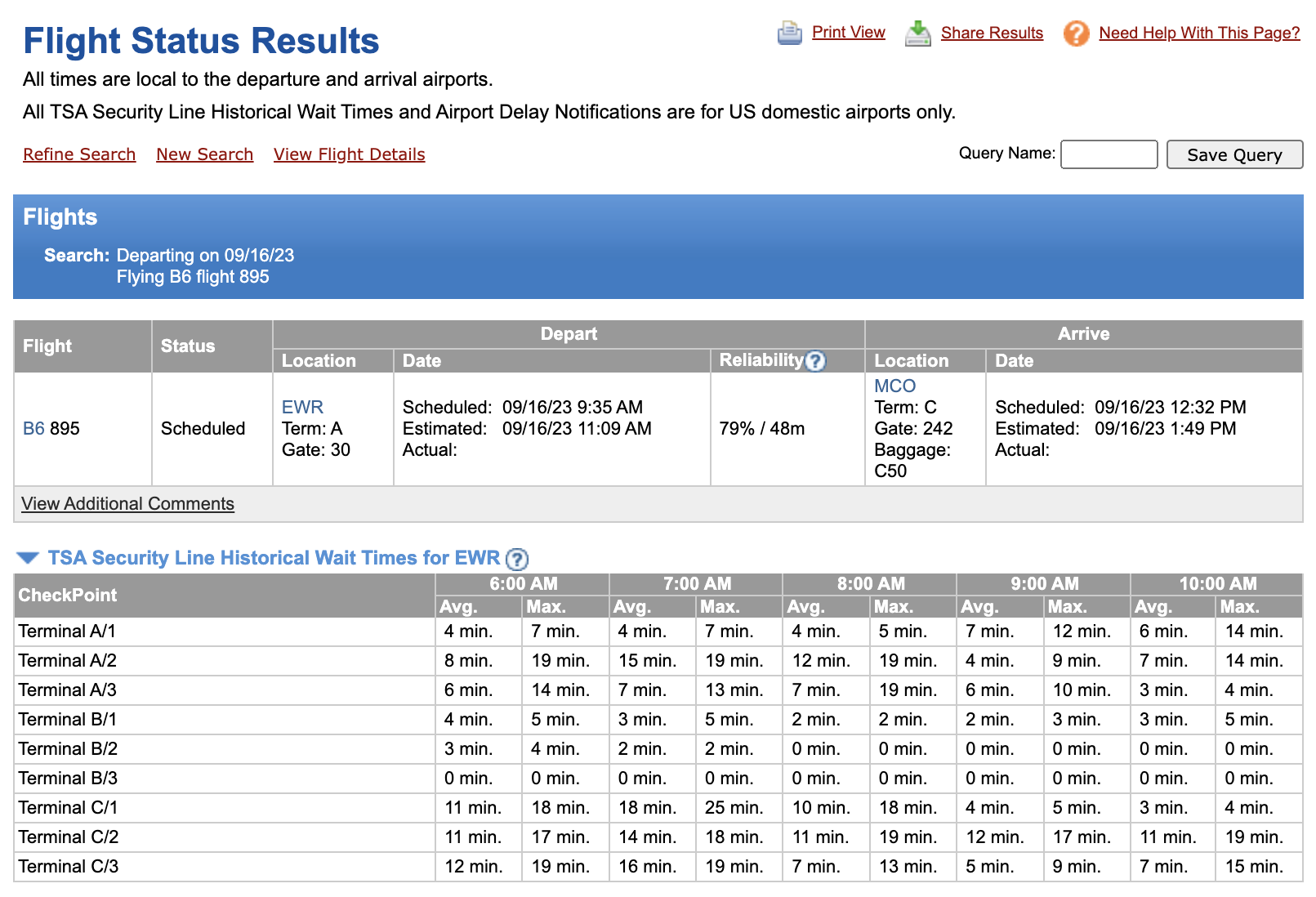Click the Gate: 242 text
Screen dimensions: 1316x897
[x=913, y=428]
